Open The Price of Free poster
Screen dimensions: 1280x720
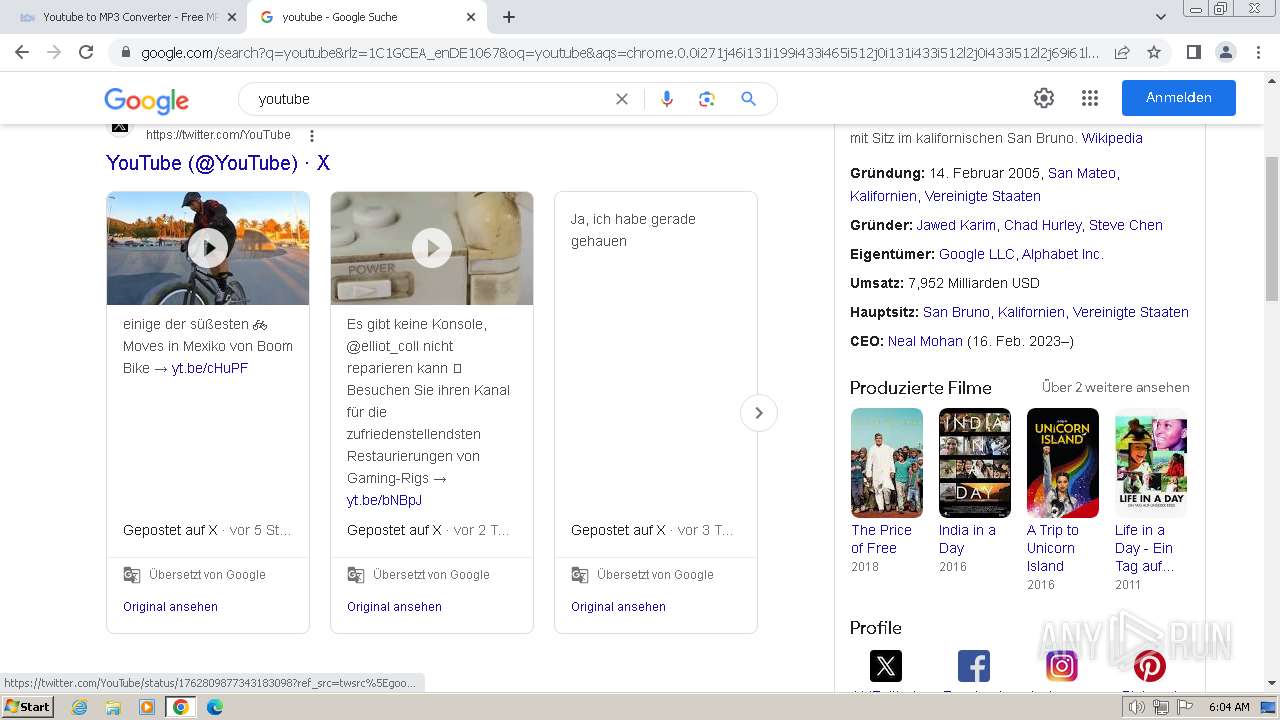pos(887,462)
